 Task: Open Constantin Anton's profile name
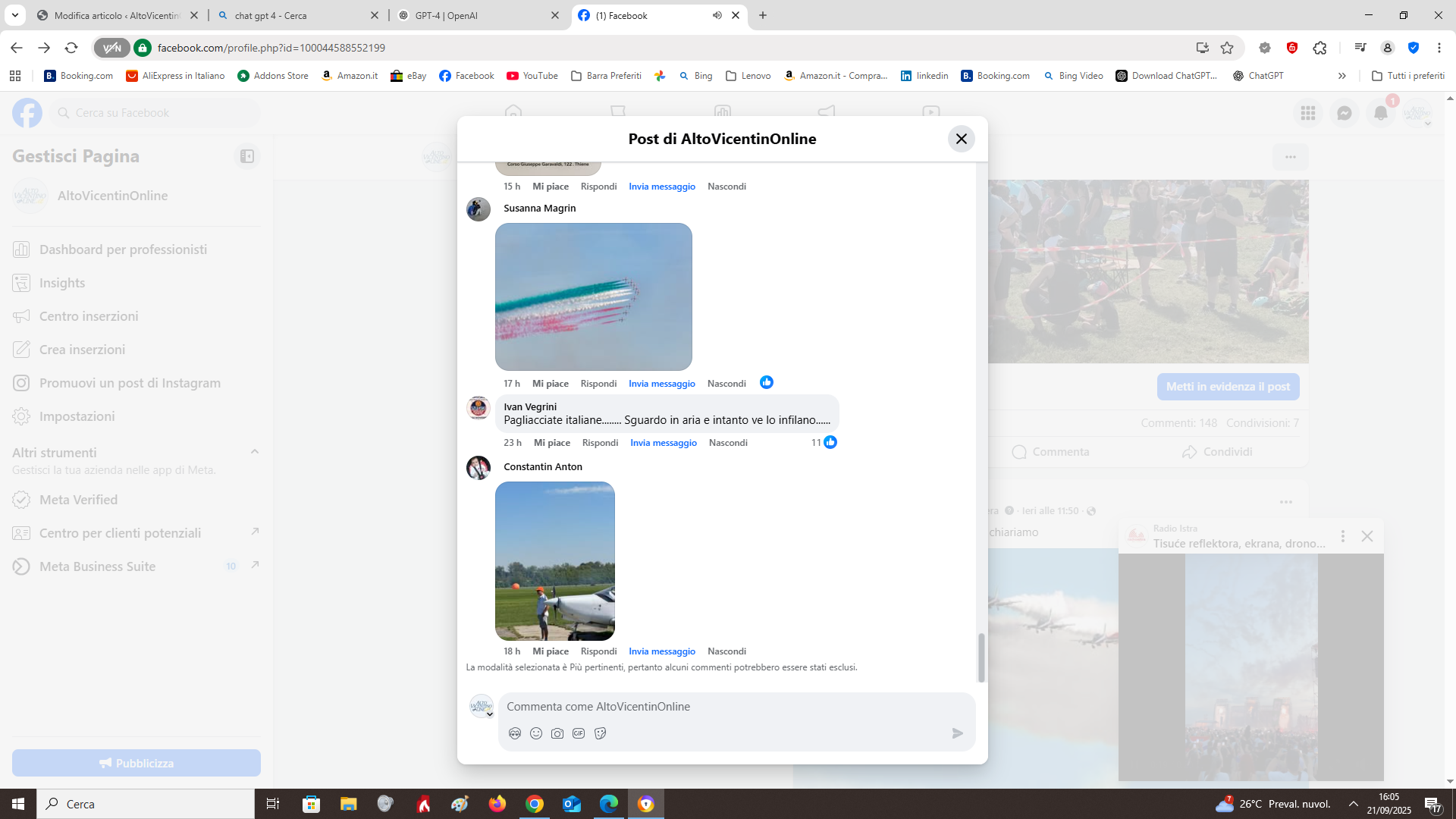[x=543, y=467]
